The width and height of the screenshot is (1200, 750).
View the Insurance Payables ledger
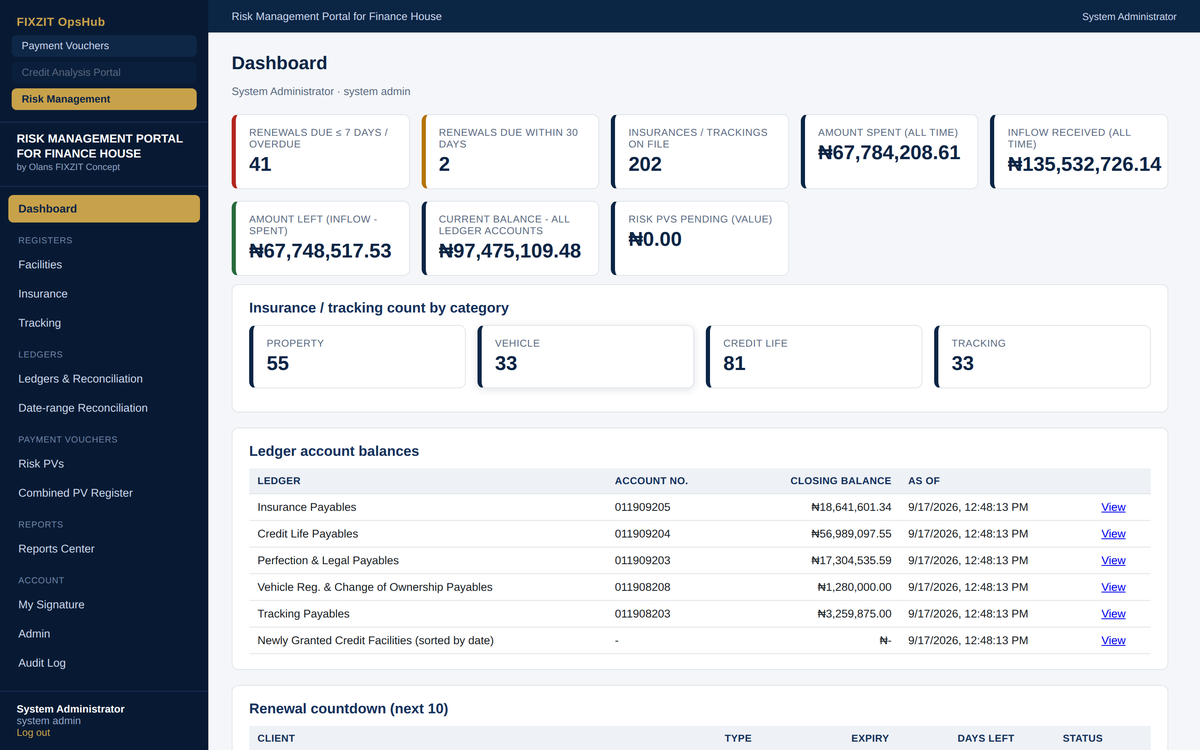1113,507
